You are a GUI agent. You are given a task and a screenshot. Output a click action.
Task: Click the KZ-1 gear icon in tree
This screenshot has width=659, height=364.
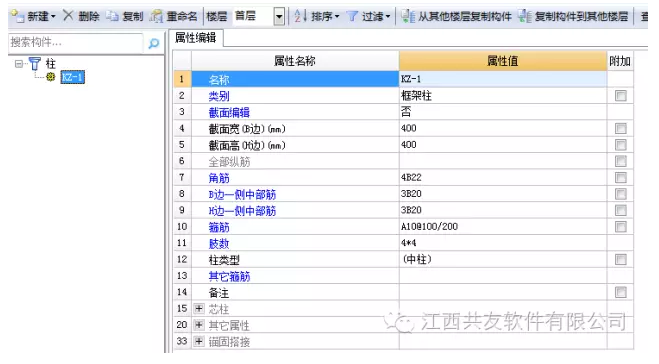(x=51, y=77)
